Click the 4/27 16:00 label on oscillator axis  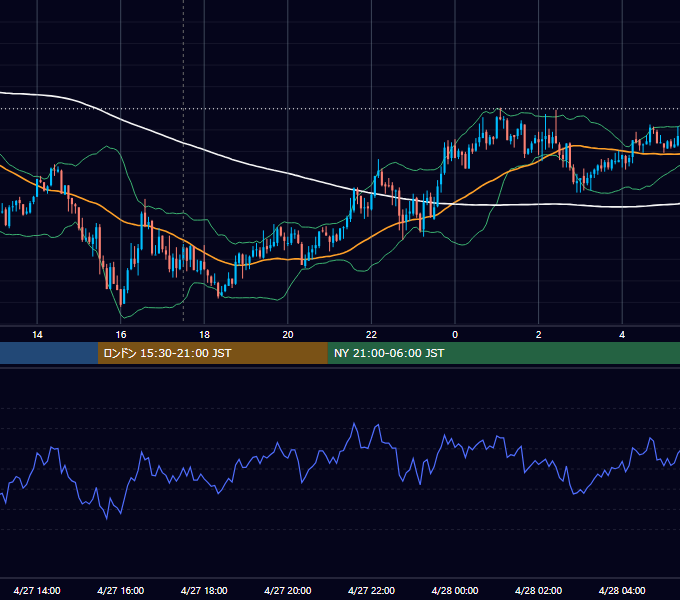[121, 590]
